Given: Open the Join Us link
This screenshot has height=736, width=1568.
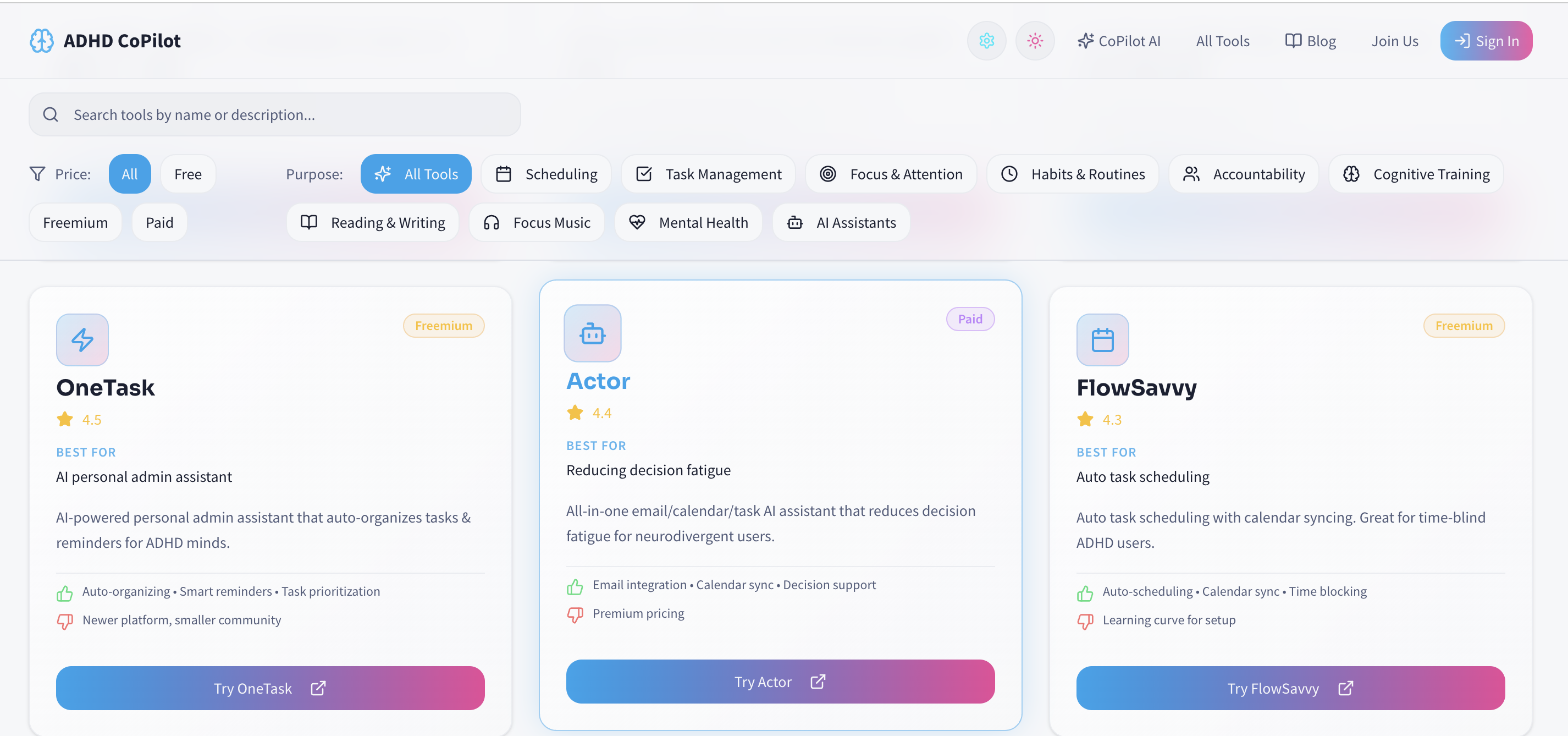Looking at the screenshot, I should coord(1394,41).
